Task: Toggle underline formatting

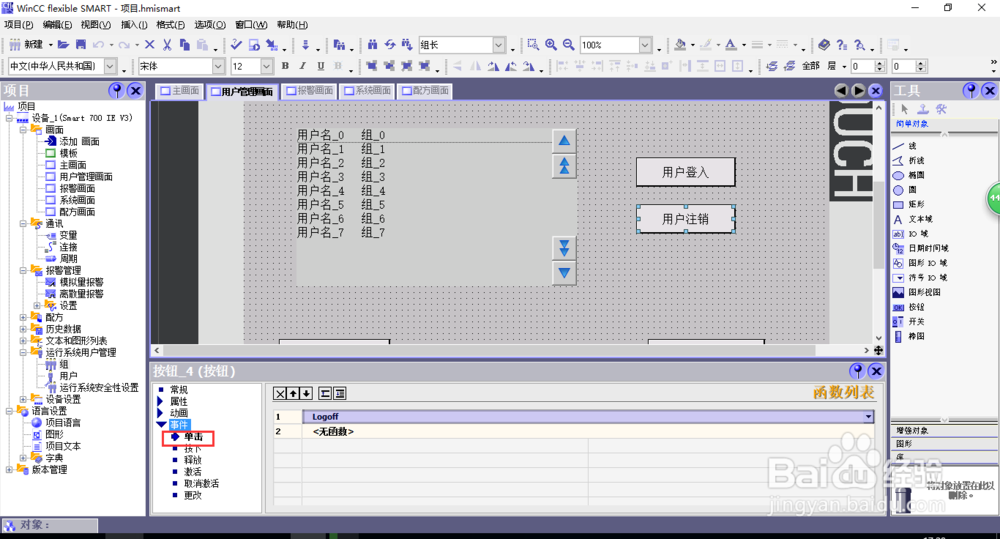Action: 321,66
